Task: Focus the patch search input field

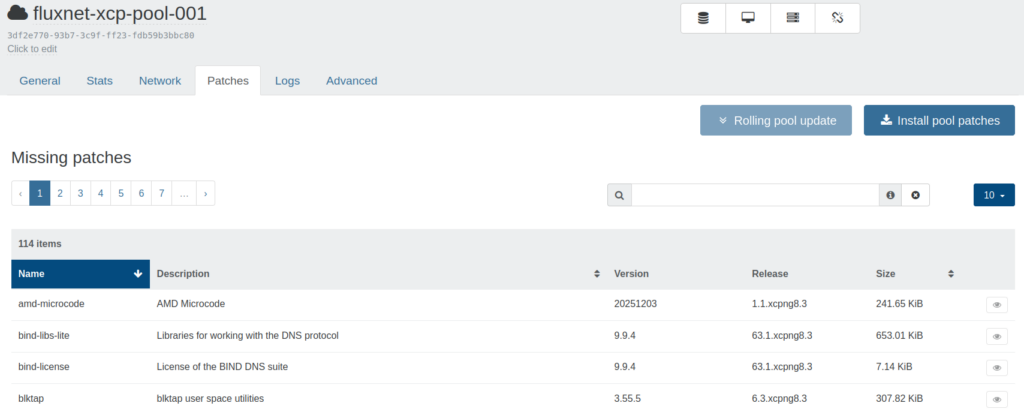Action: (754, 195)
